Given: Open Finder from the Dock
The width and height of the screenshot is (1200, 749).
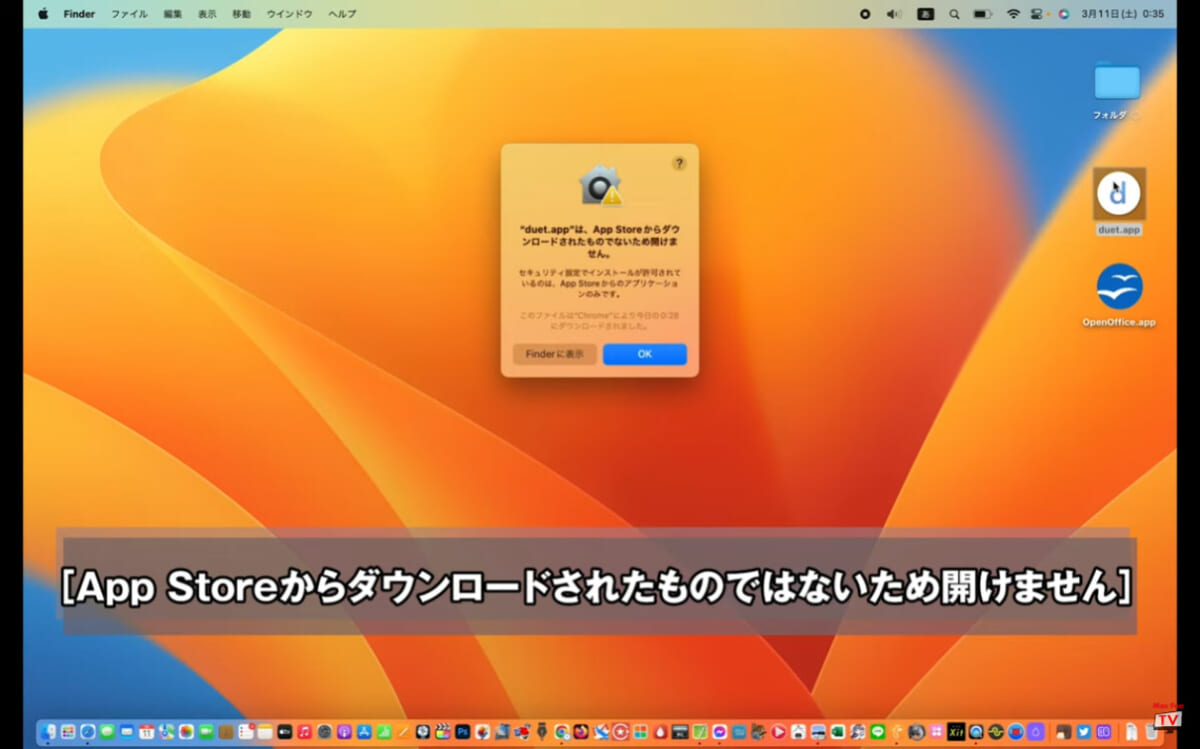Looking at the screenshot, I should click(49, 732).
